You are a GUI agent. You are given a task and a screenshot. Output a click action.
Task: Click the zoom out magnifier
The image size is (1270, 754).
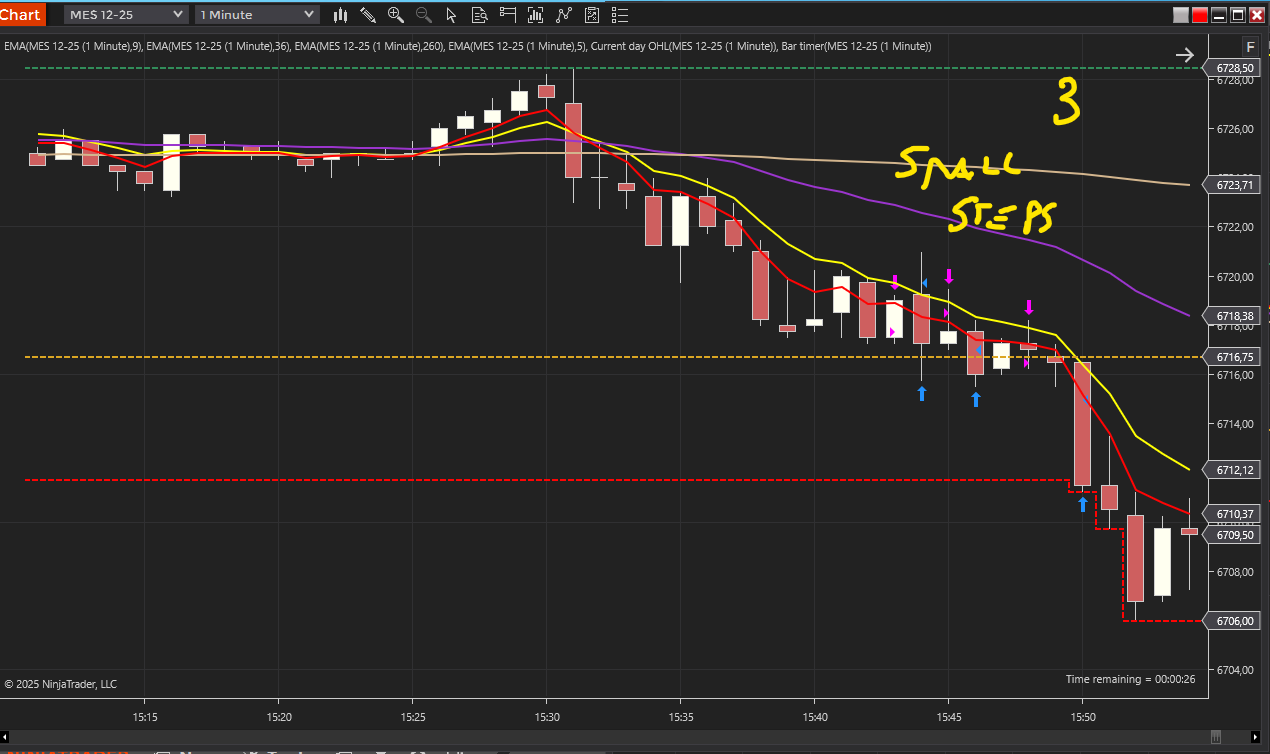[x=424, y=15]
